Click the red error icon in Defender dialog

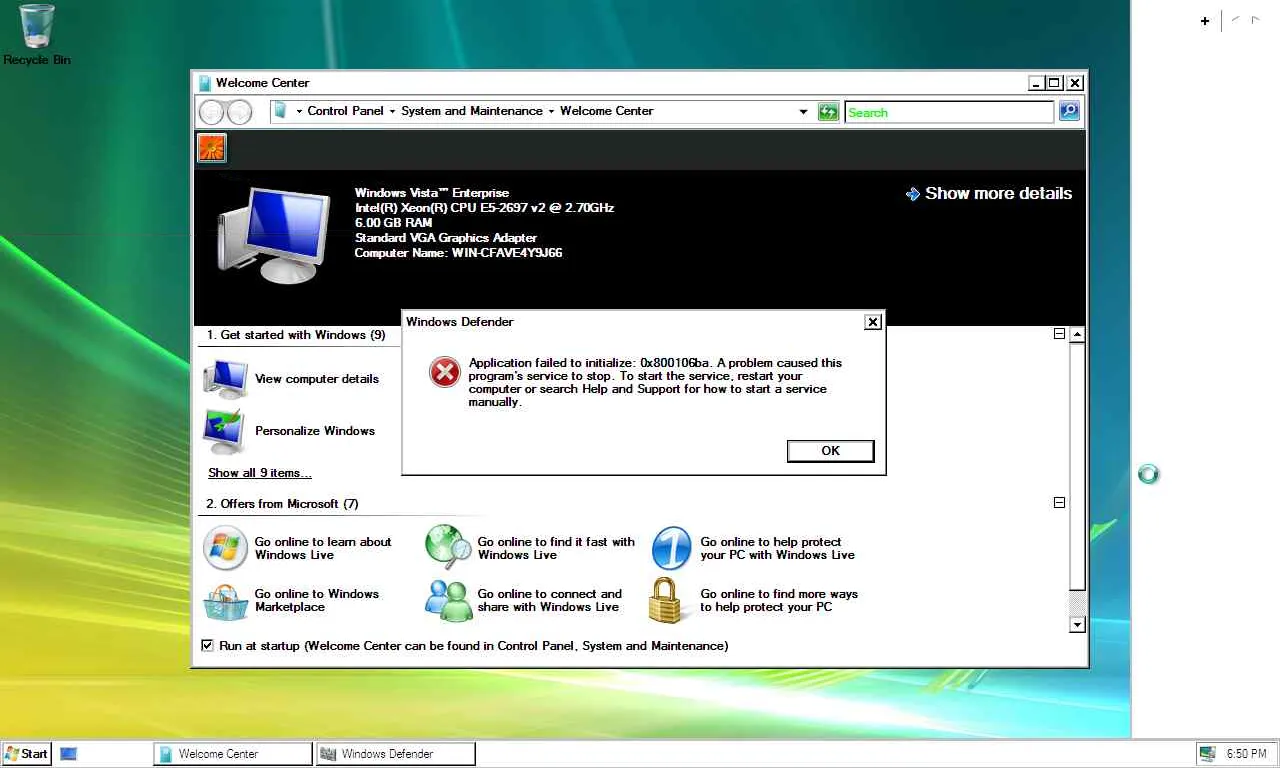(x=444, y=373)
